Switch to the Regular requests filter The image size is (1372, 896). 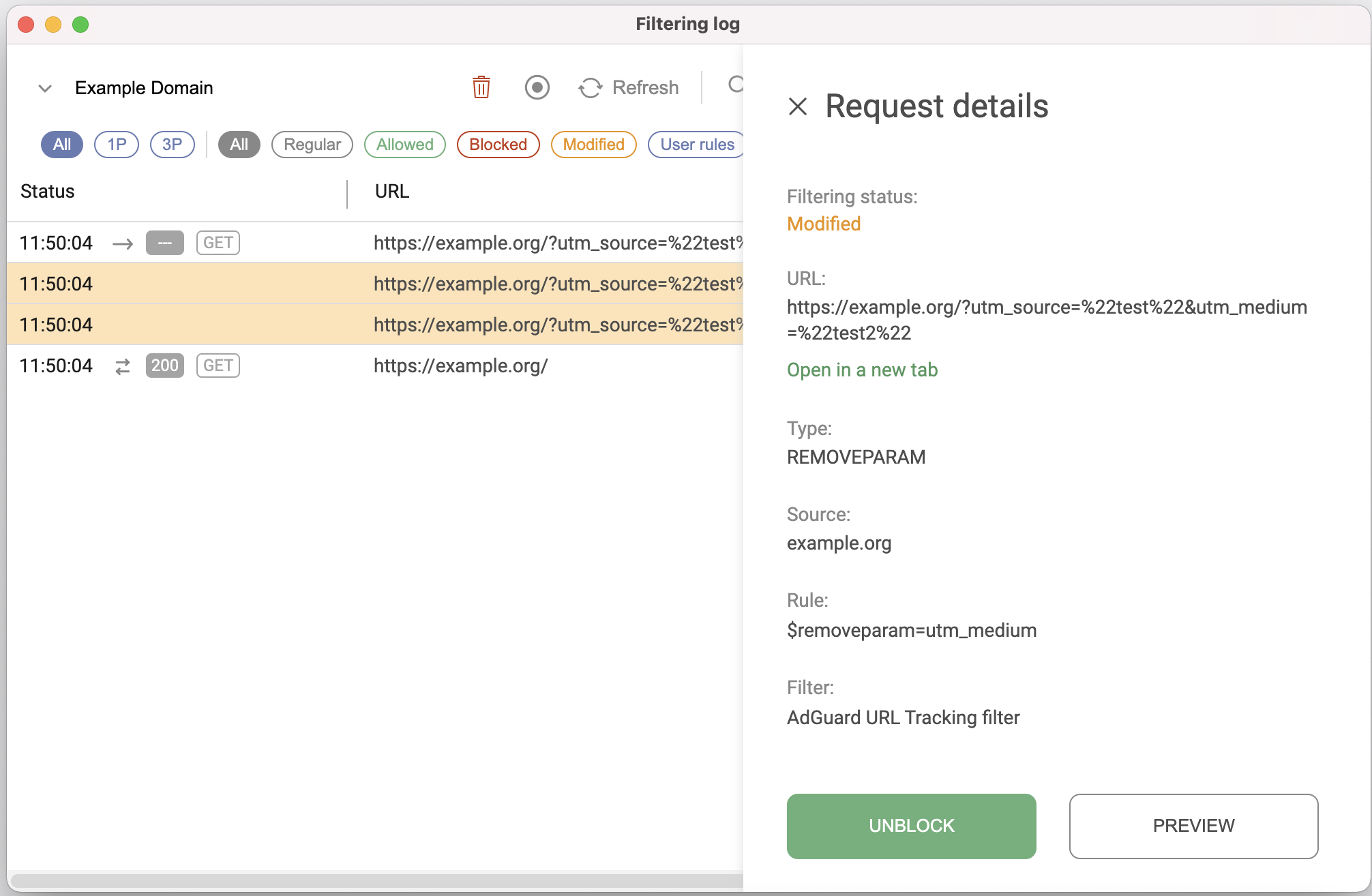coord(312,144)
